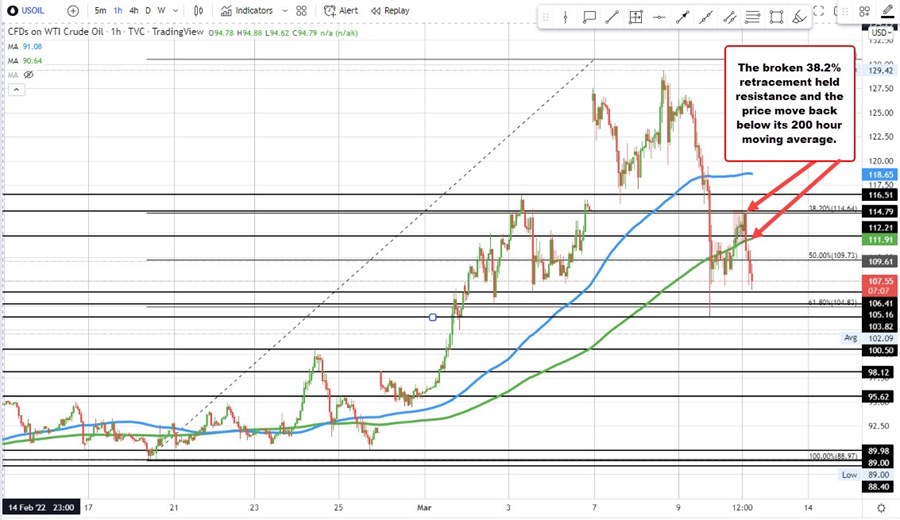
Task: Click the 100.00%(88.97) Fibonacci label
Action: [833, 456]
